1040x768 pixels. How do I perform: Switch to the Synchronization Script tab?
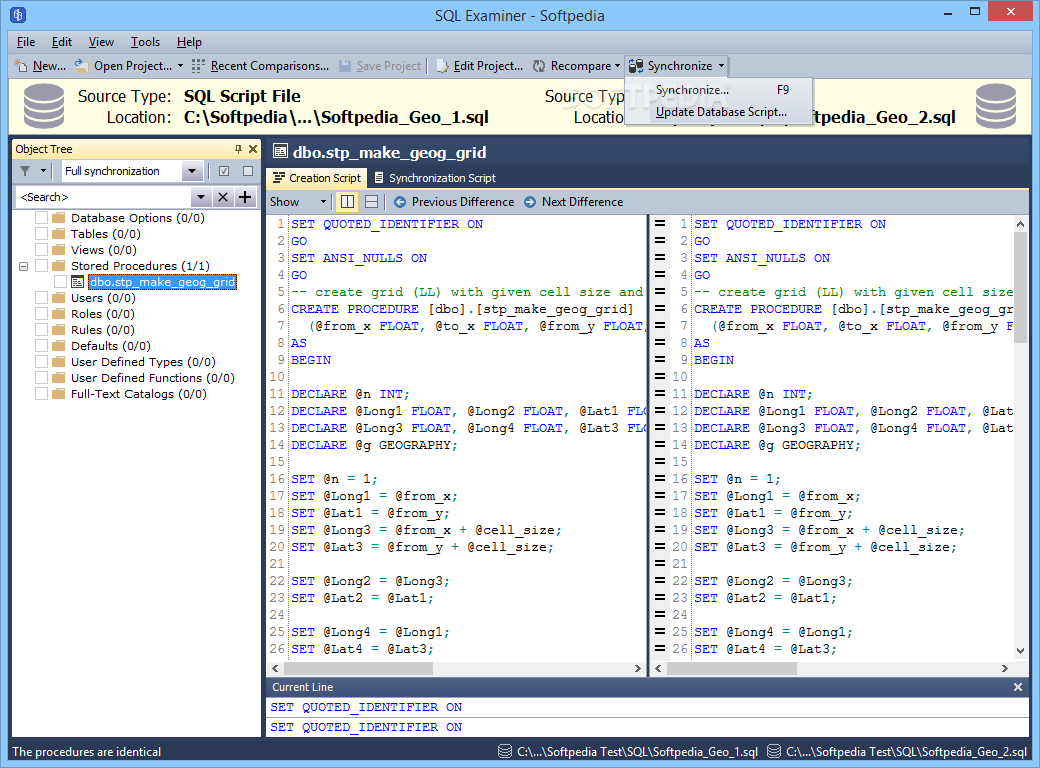tap(435, 178)
